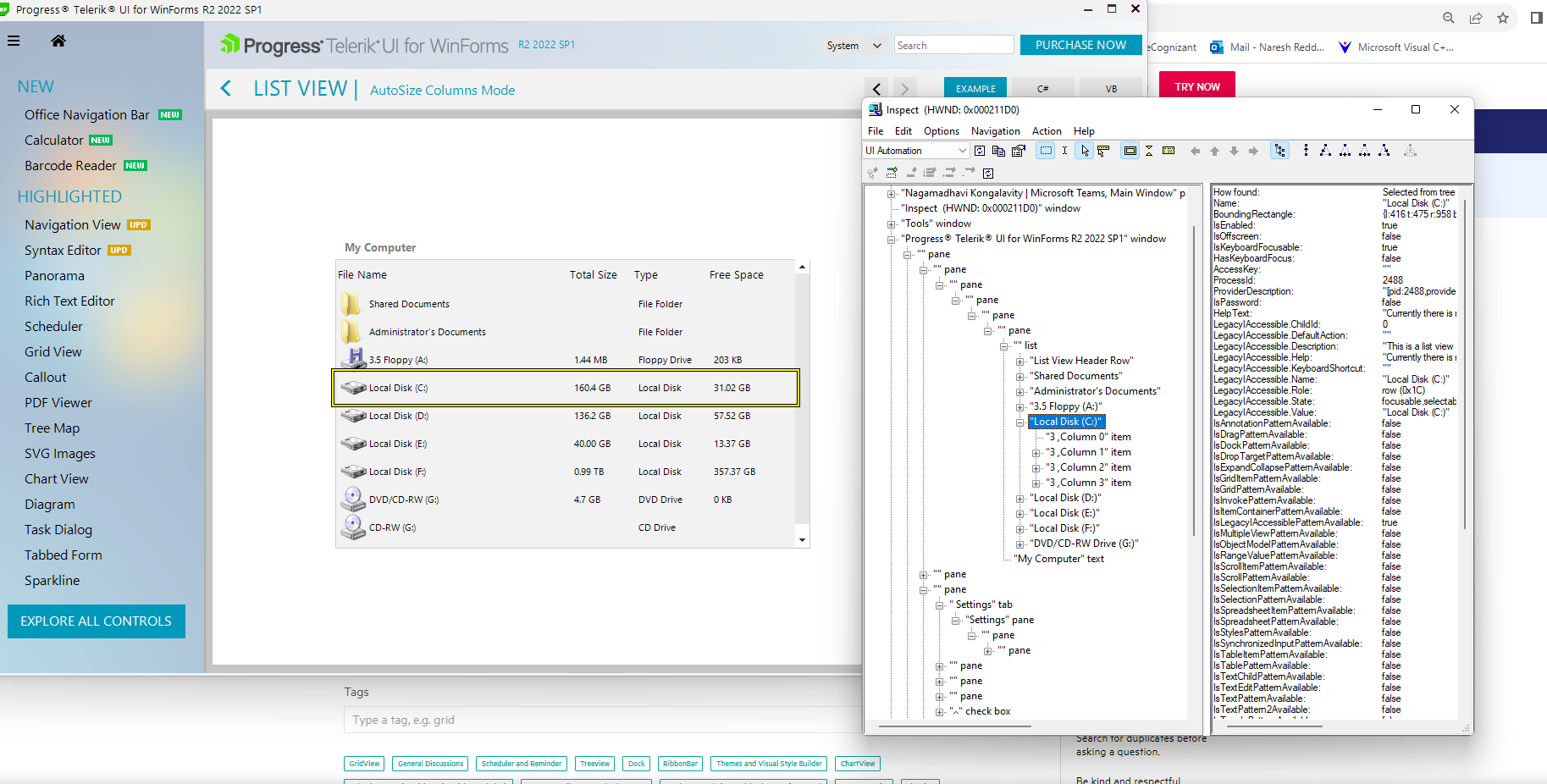
Task: Click the copy properties icon in Inspect
Action: 999,150
